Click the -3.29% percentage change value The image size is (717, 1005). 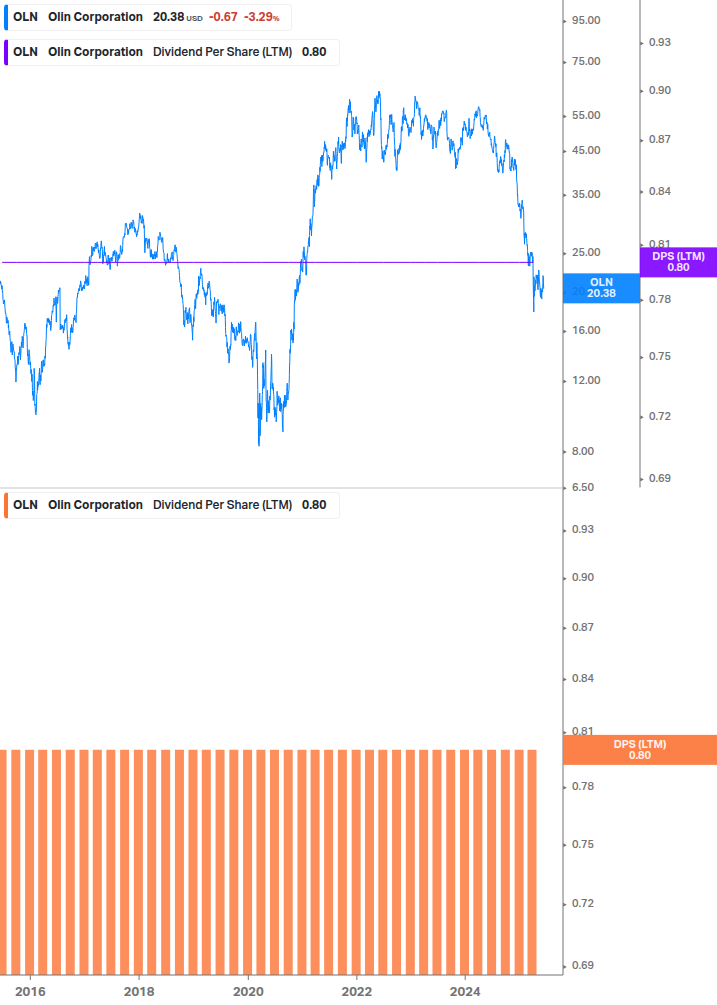pos(261,17)
